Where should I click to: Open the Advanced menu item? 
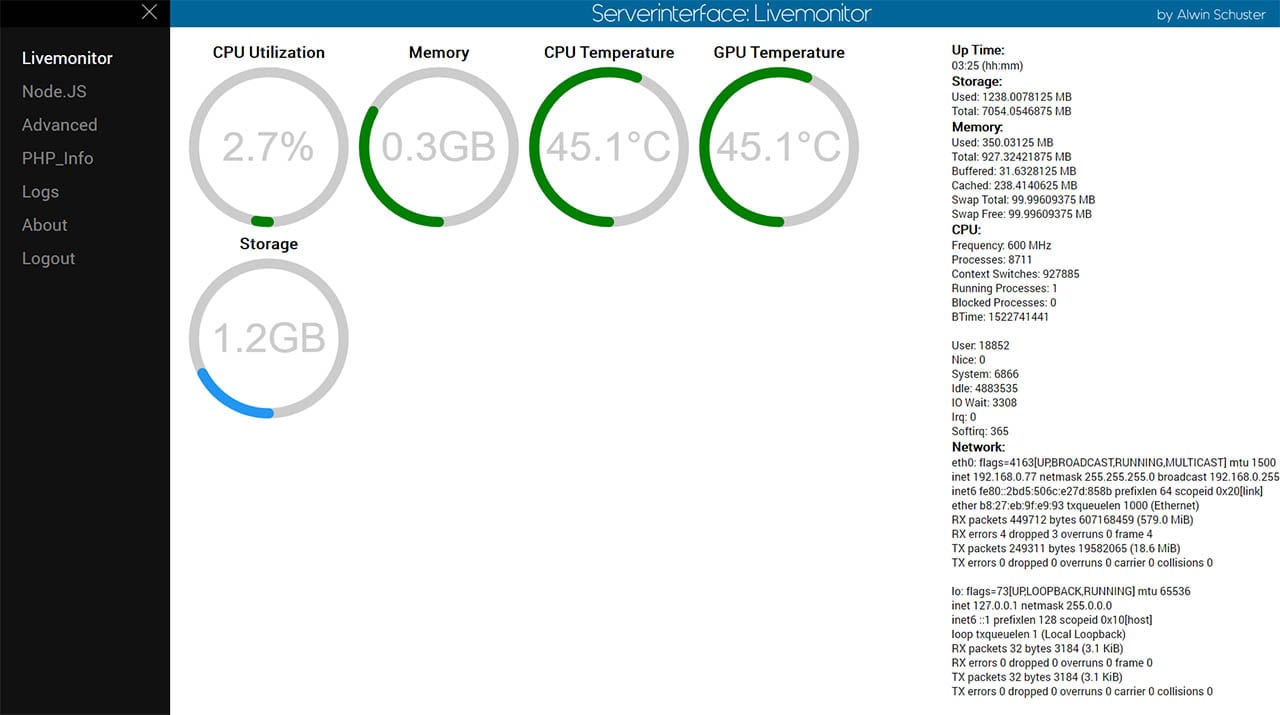60,125
